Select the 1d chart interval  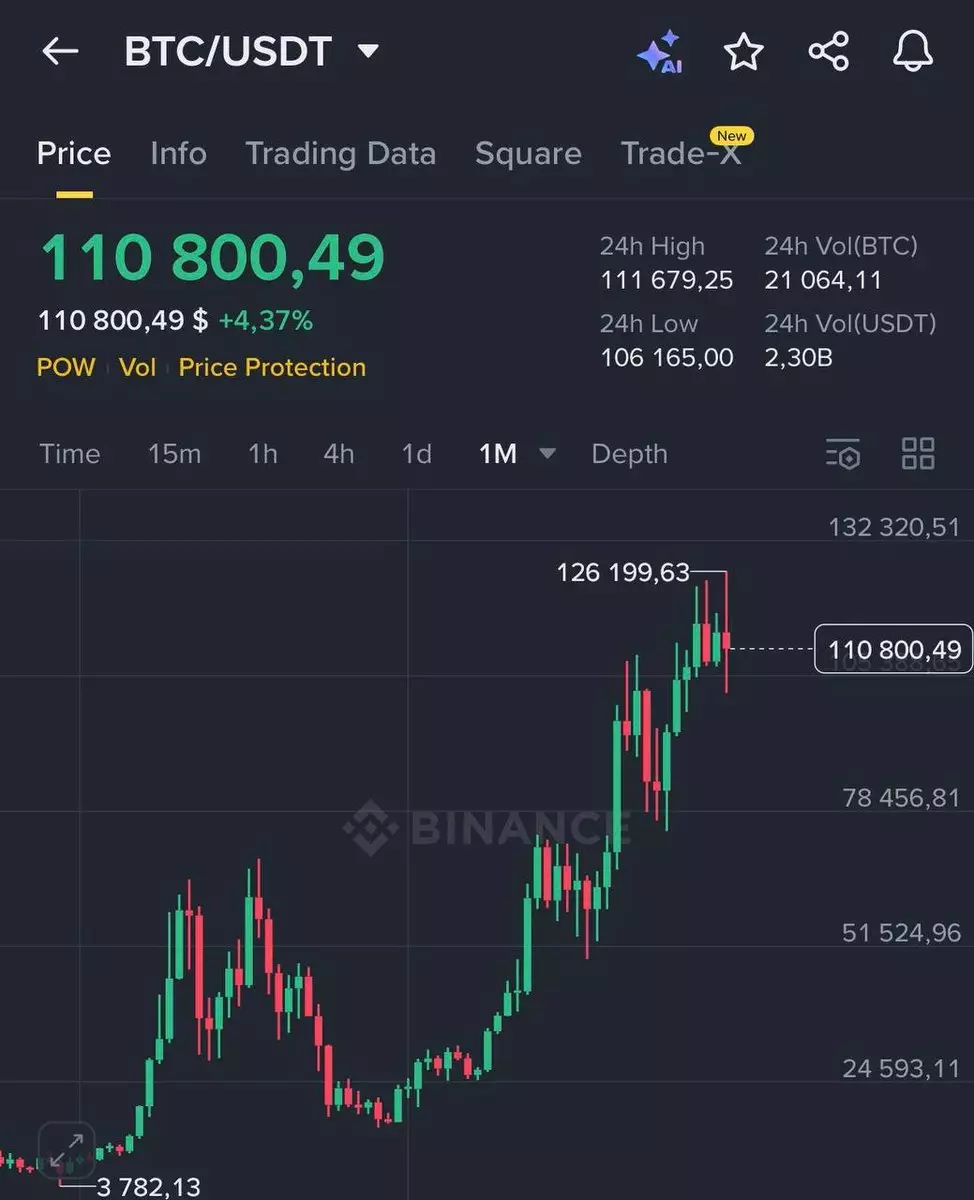(x=416, y=454)
